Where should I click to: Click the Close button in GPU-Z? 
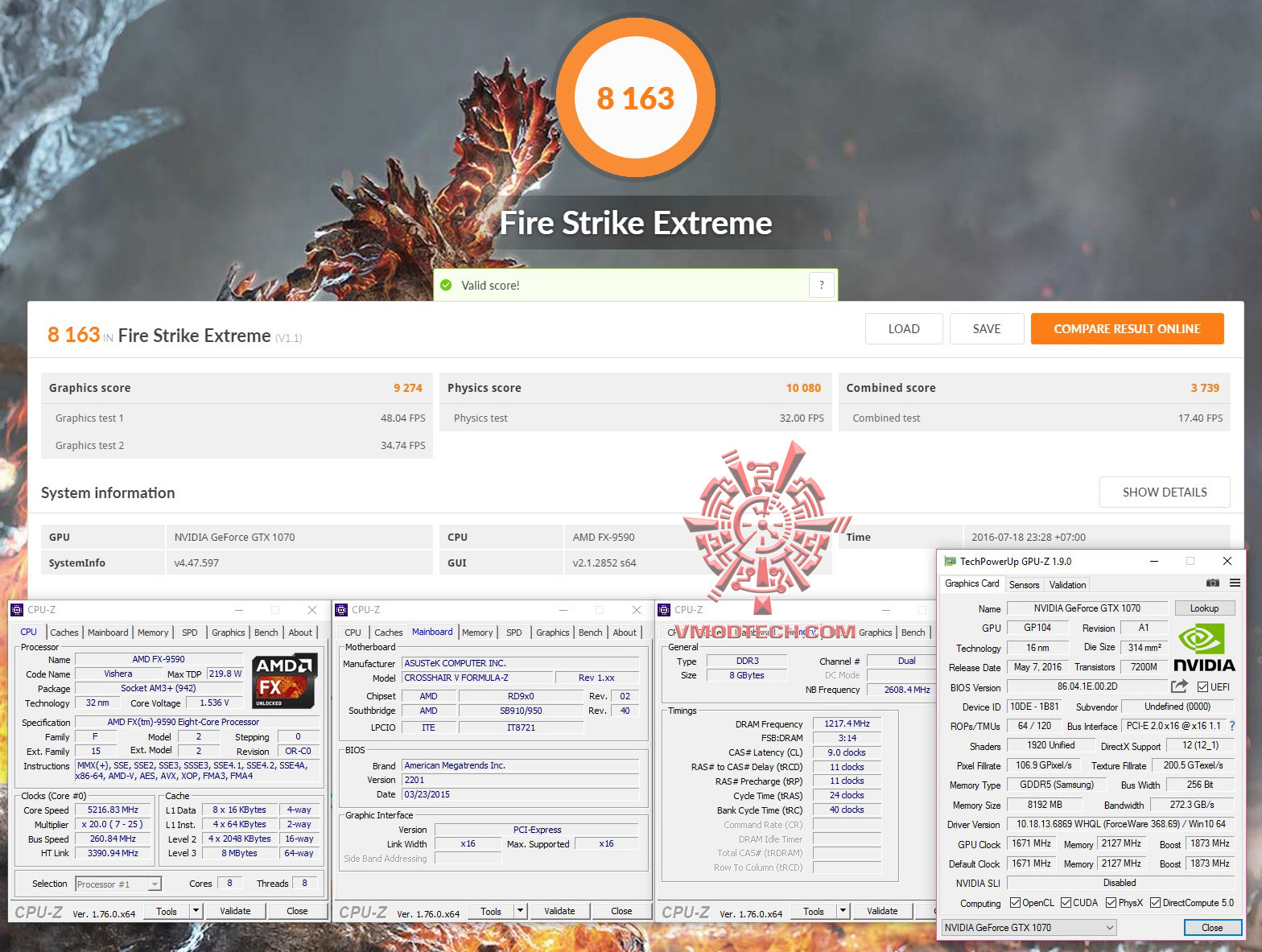[x=1212, y=928]
